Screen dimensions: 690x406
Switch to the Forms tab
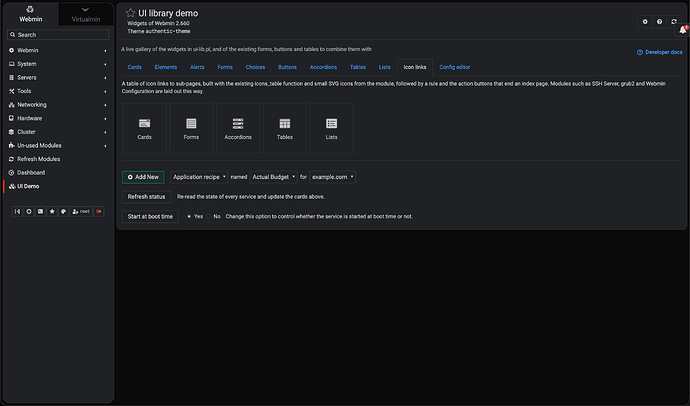(225, 67)
